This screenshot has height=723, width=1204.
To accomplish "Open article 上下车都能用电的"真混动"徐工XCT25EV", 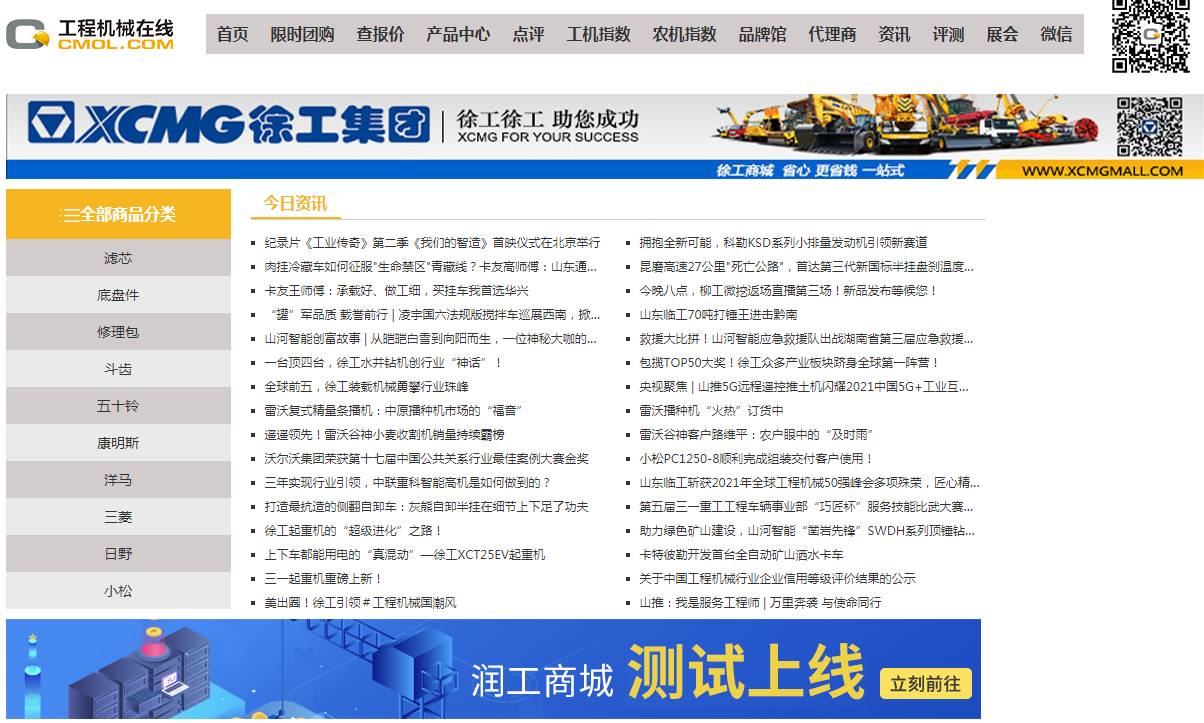I will point(405,555).
